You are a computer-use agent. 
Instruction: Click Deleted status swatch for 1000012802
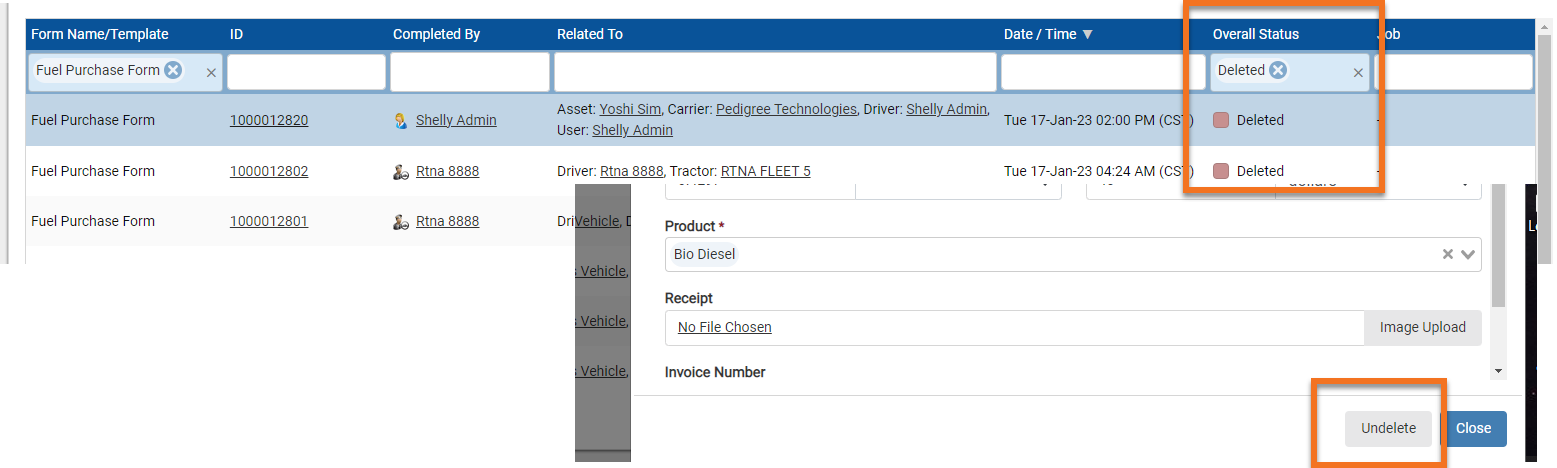[x=1221, y=171]
